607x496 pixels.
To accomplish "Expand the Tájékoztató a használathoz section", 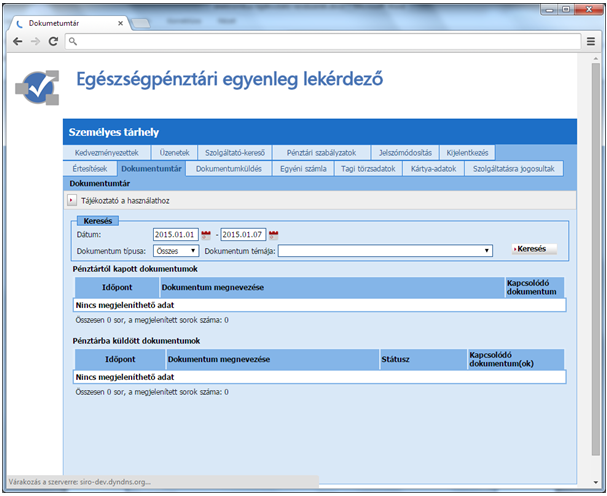I will [72, 200].
